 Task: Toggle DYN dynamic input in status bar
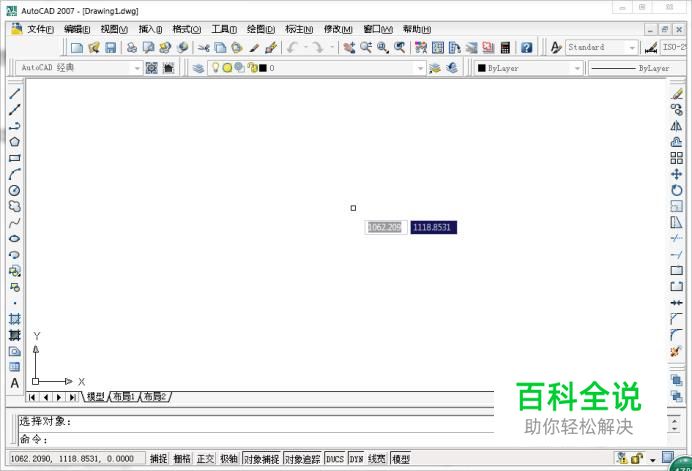[x=356, y=459]
